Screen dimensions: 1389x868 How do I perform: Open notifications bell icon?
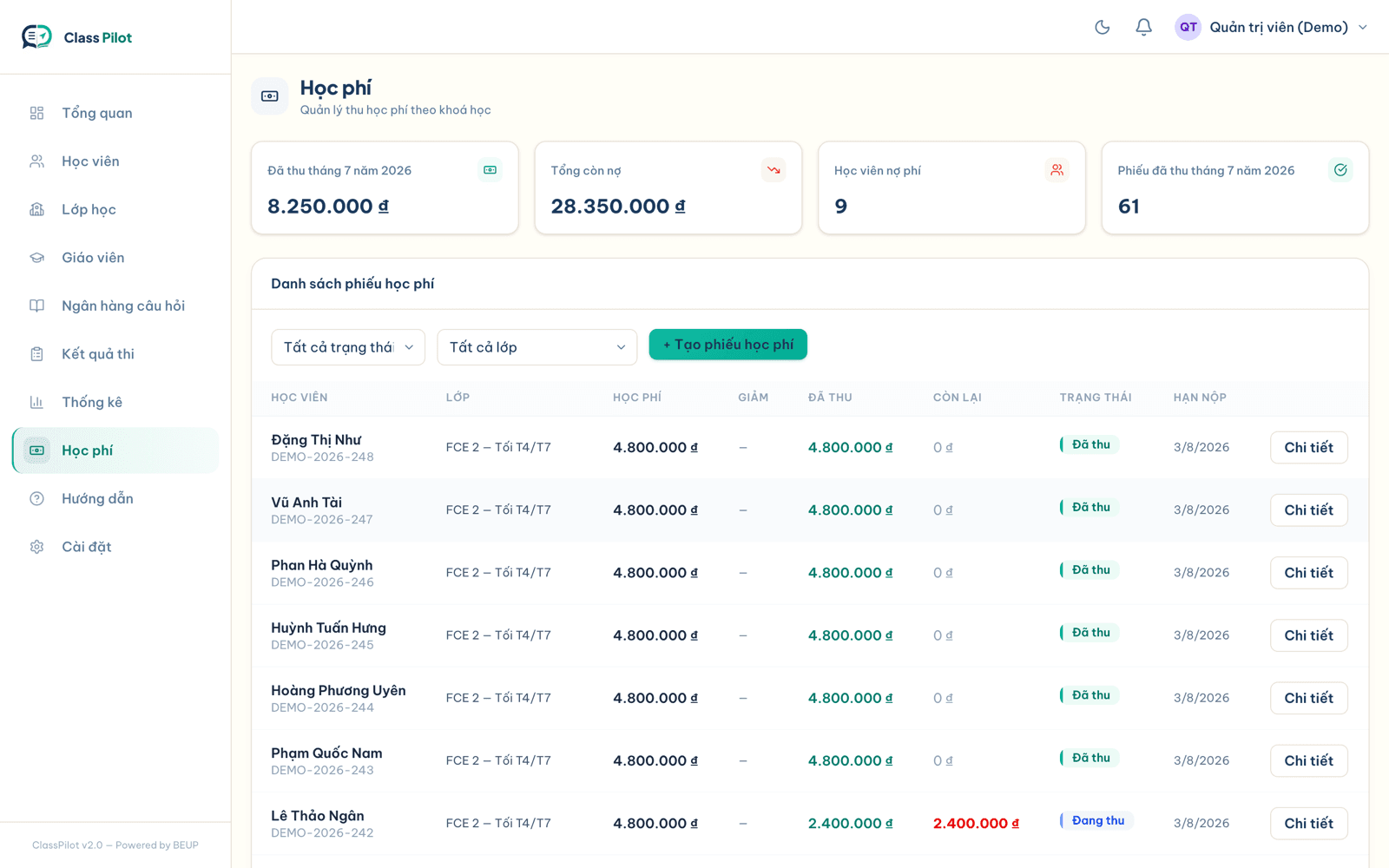(x=1144, y=27)
